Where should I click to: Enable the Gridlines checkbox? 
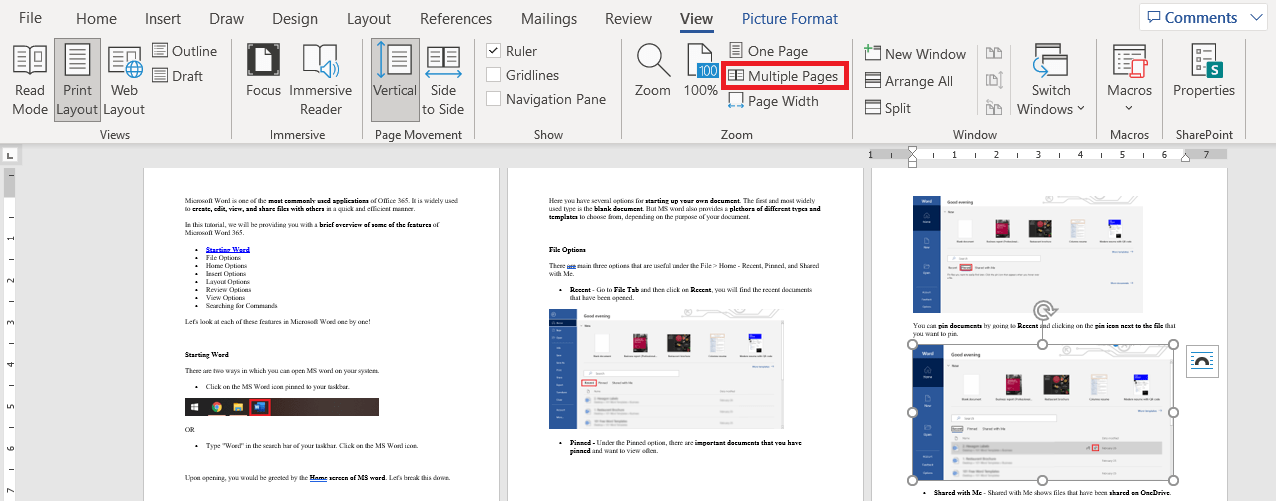[x=493, y=75]
